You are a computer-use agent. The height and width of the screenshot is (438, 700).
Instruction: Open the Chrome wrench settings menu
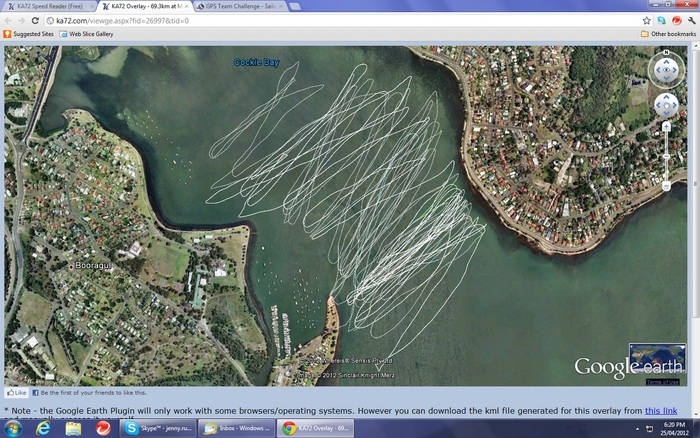(690, 20)
